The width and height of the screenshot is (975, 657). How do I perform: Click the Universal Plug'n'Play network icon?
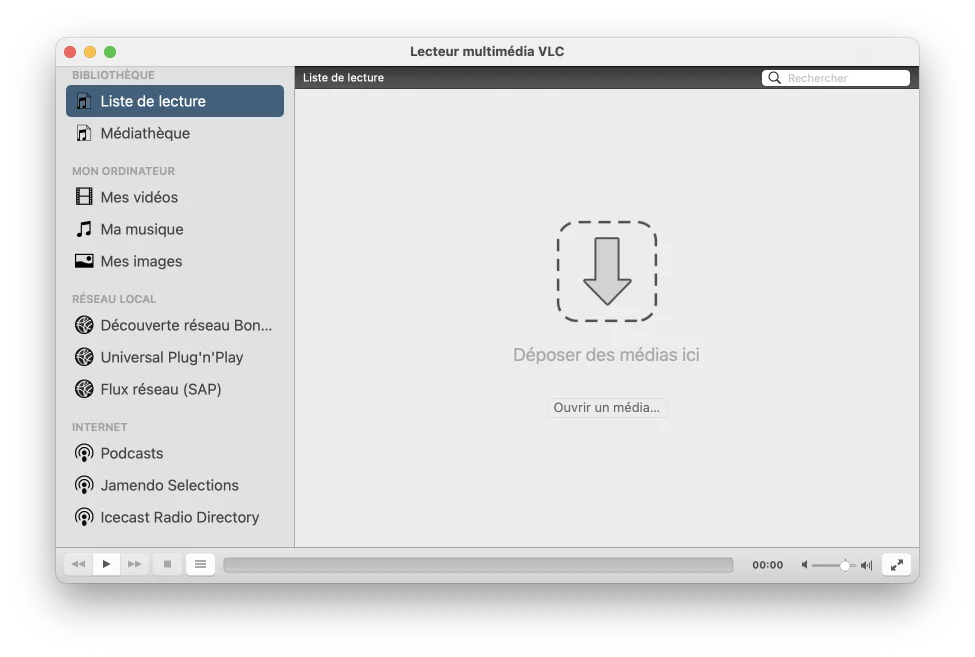click(84, 357)
